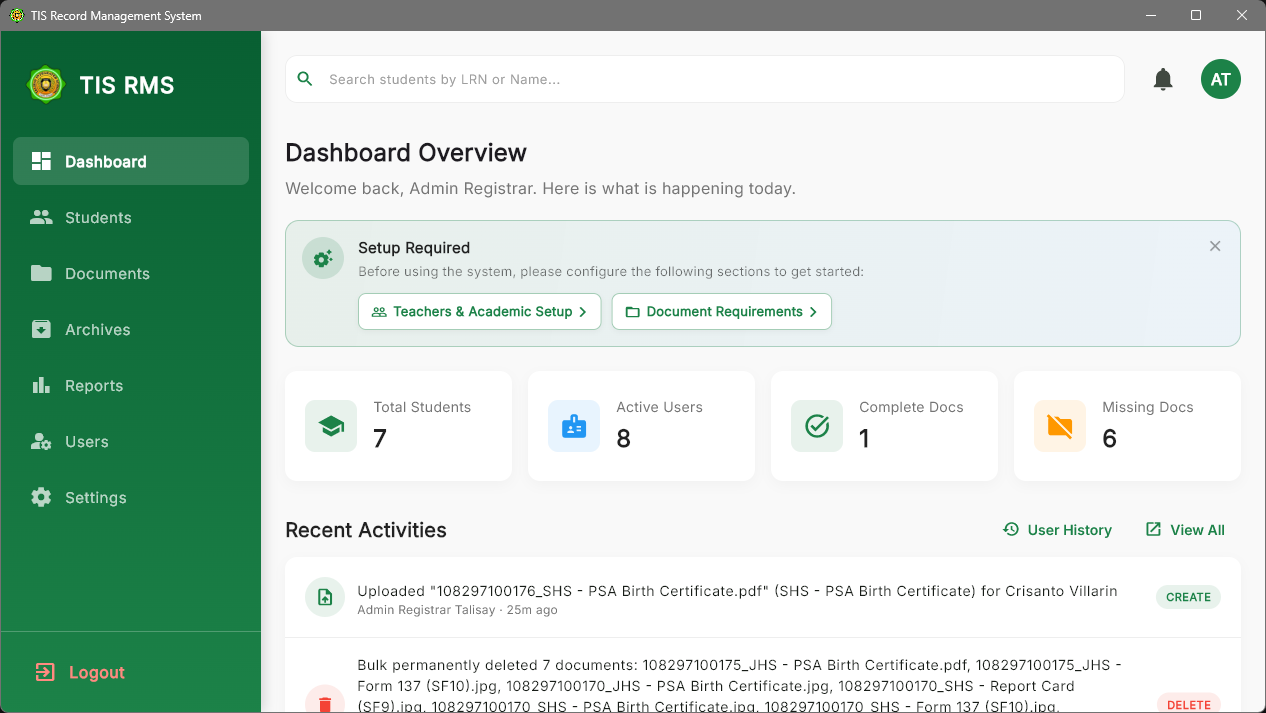Click the Setup Required title text

(414, 248)
